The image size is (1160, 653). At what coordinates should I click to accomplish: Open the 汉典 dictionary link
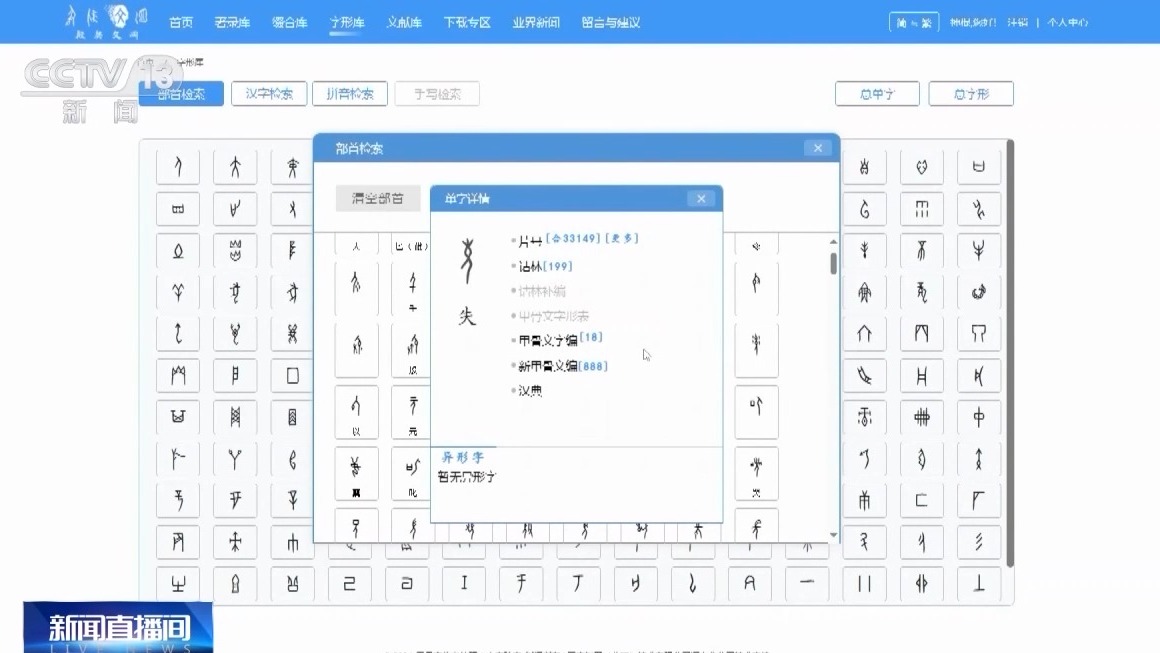click(530, 391)
